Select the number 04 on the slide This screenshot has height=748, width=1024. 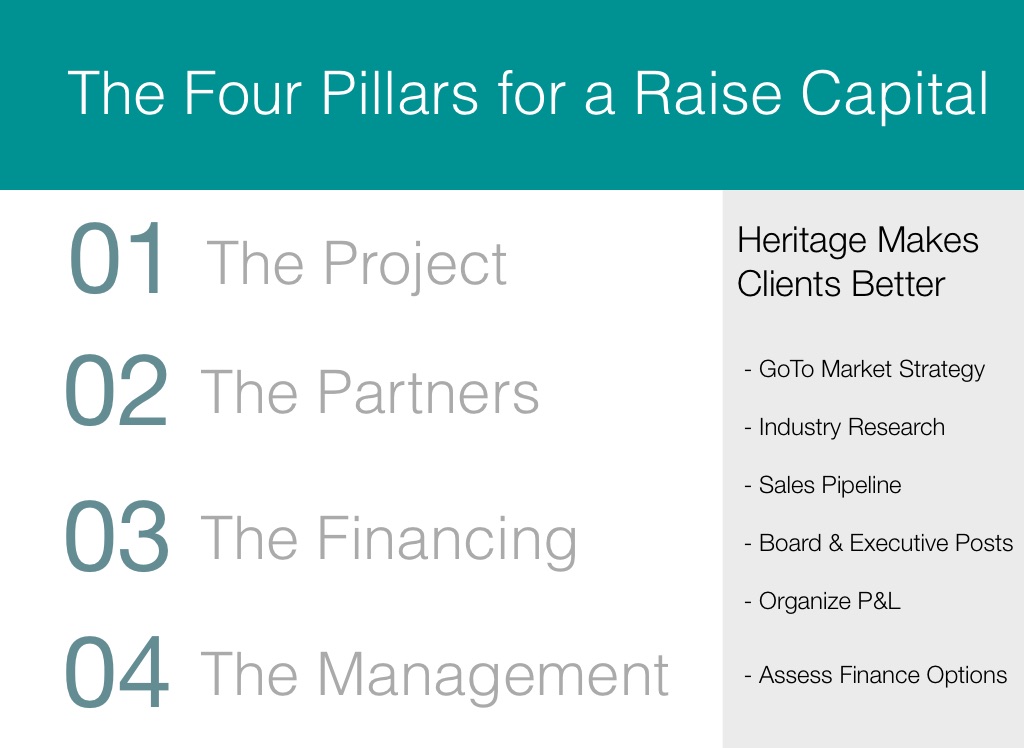(116, 675)
